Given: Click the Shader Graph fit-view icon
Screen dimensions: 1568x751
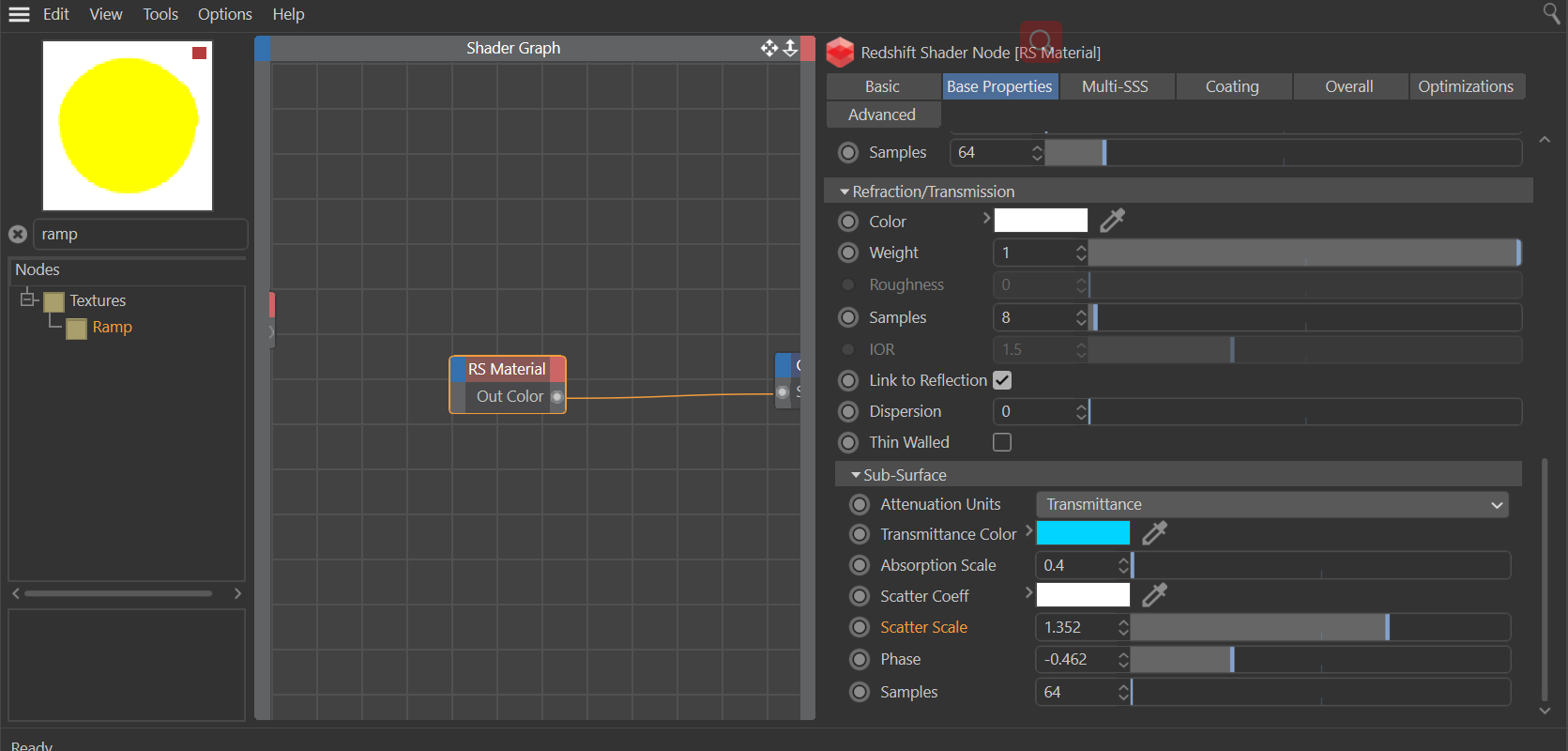Looking at the screenshot, I should click(790, 48).
